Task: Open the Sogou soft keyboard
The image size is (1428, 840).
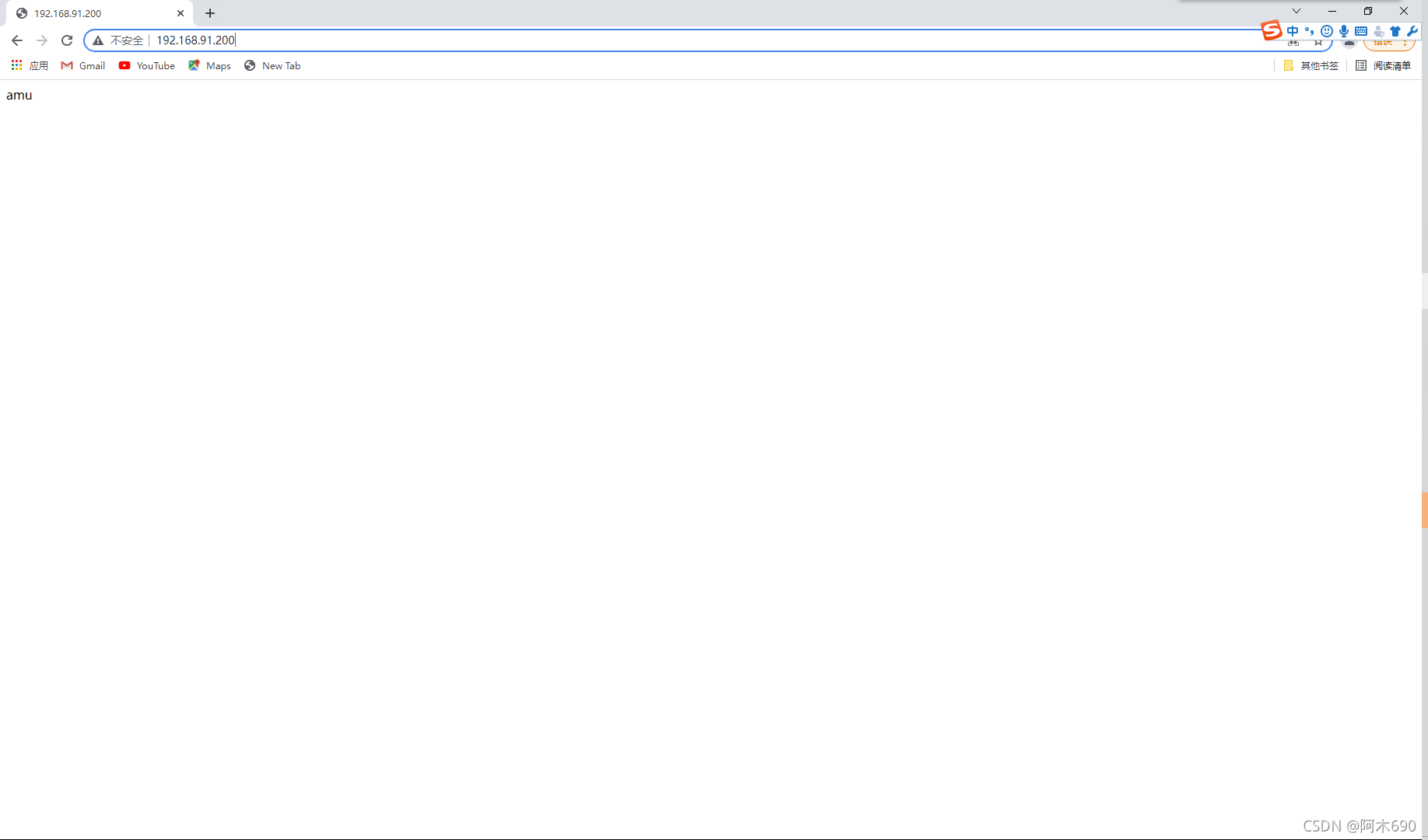Action: point(1361,31)
